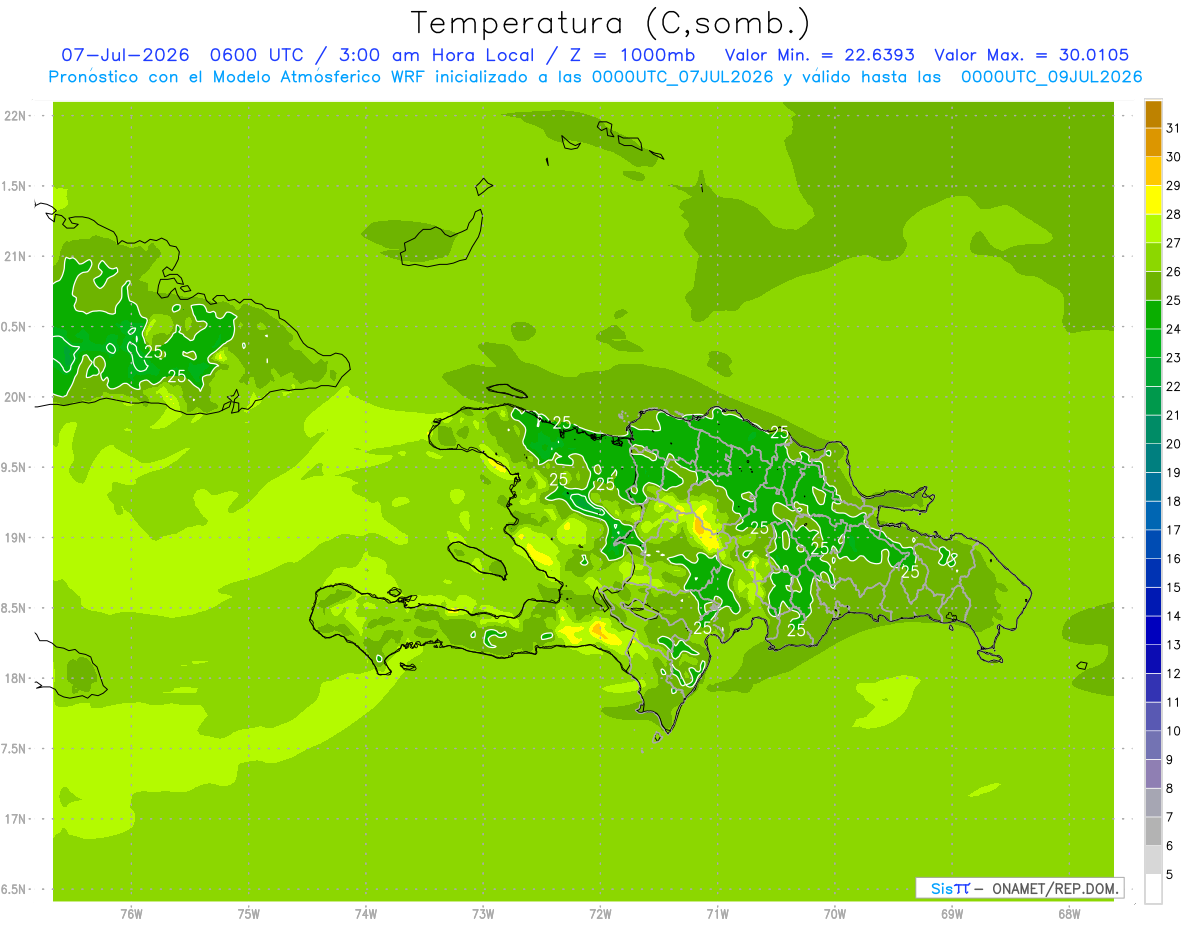Viewport: 1200px width, 927px height.
Task: Click the gray legend swatch labeled 6
Action: [x=1153, y=832]
